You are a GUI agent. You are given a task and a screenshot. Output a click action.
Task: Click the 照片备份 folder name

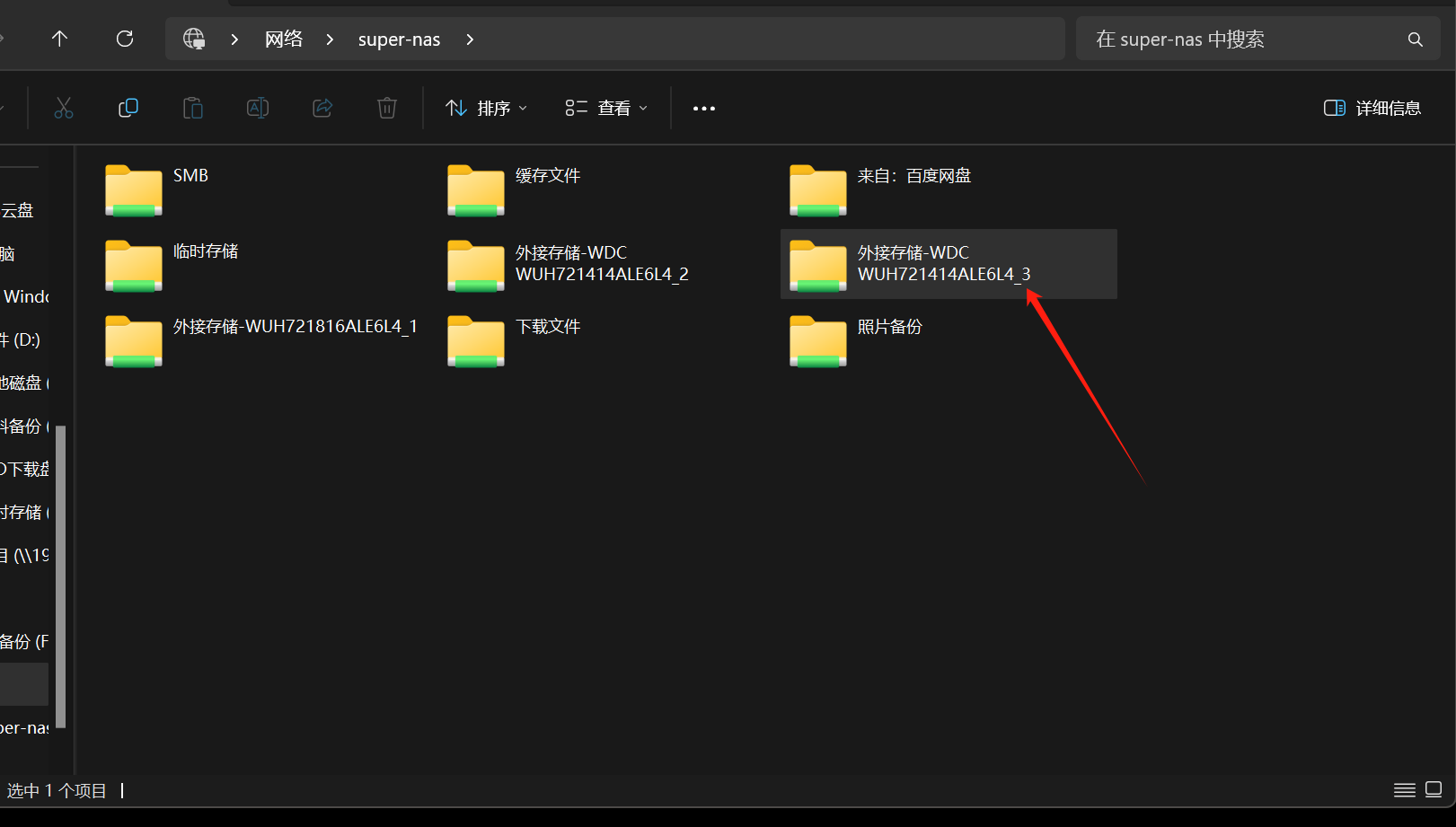pos(890,327)
